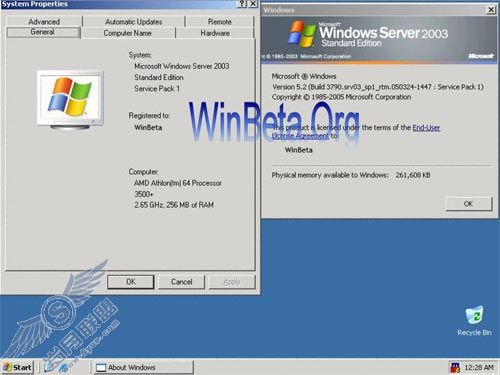500x375 pixels.
Task: Click the question mark help button in System Properties
Action: 242,4
